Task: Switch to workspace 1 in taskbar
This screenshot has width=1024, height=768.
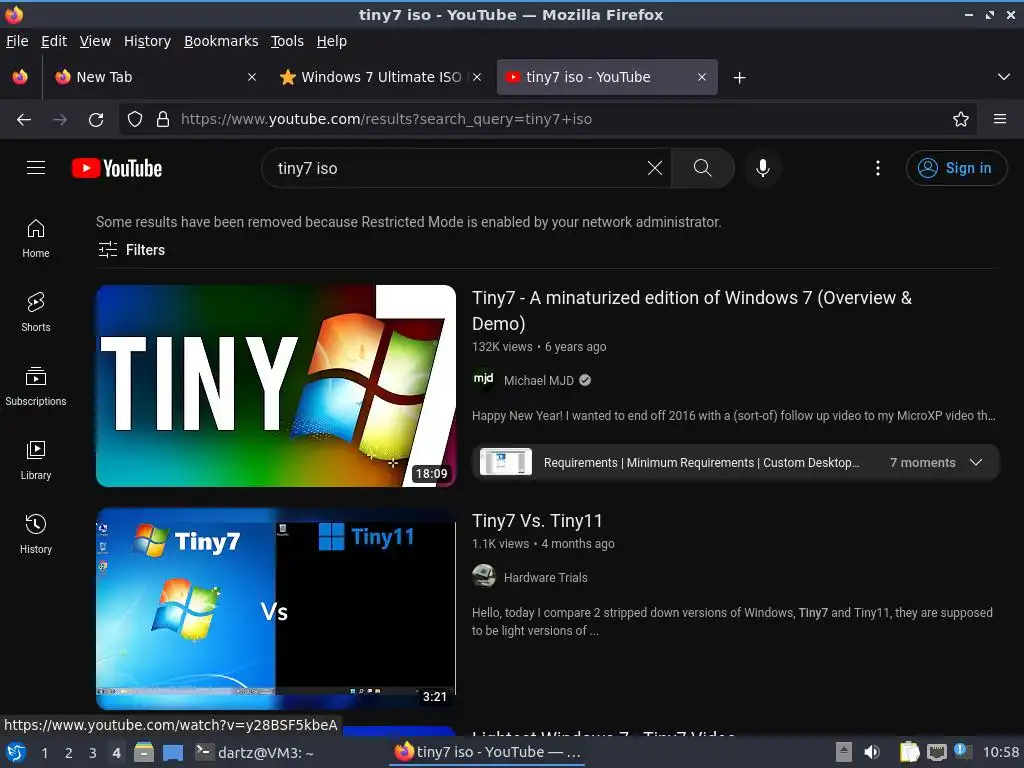Action: (44, 752)
